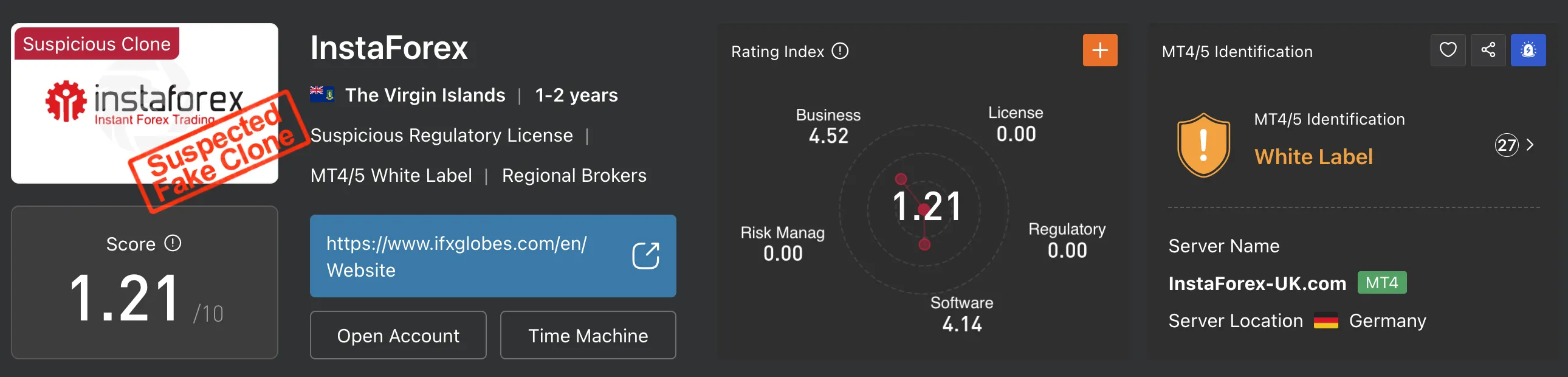Click The Virgin Islands text

click(425, 95)
